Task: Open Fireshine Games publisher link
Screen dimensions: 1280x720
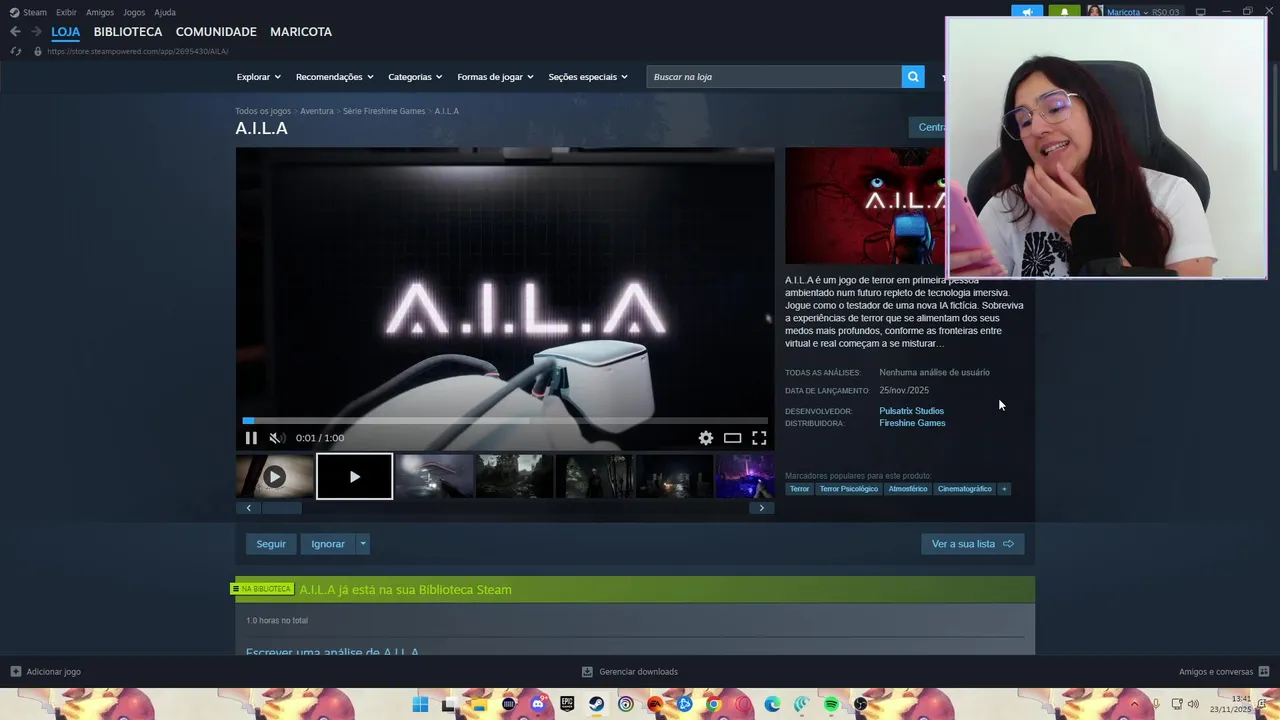Action: [x=912, y=423]
